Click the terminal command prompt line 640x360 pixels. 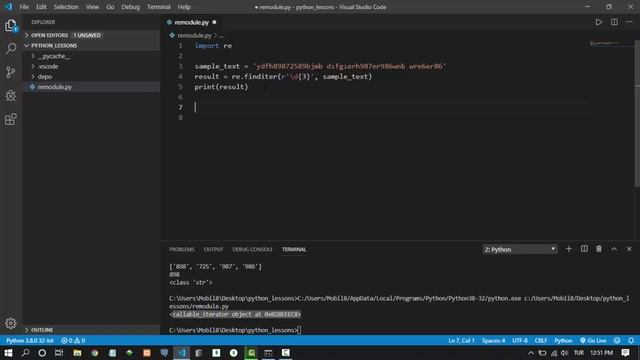[235, 330]
